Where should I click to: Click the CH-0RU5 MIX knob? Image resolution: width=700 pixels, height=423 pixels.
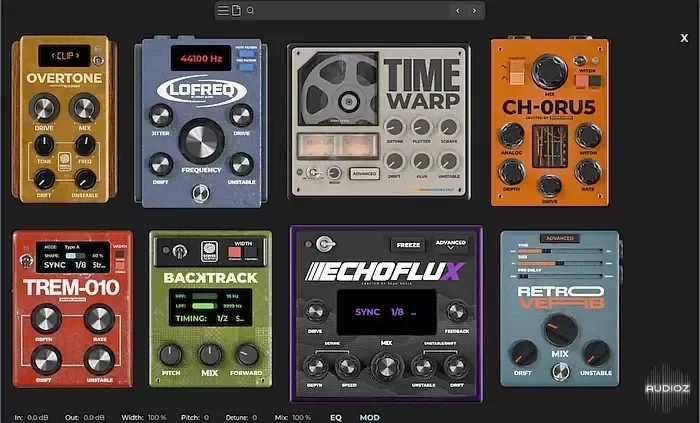[550, 71]
